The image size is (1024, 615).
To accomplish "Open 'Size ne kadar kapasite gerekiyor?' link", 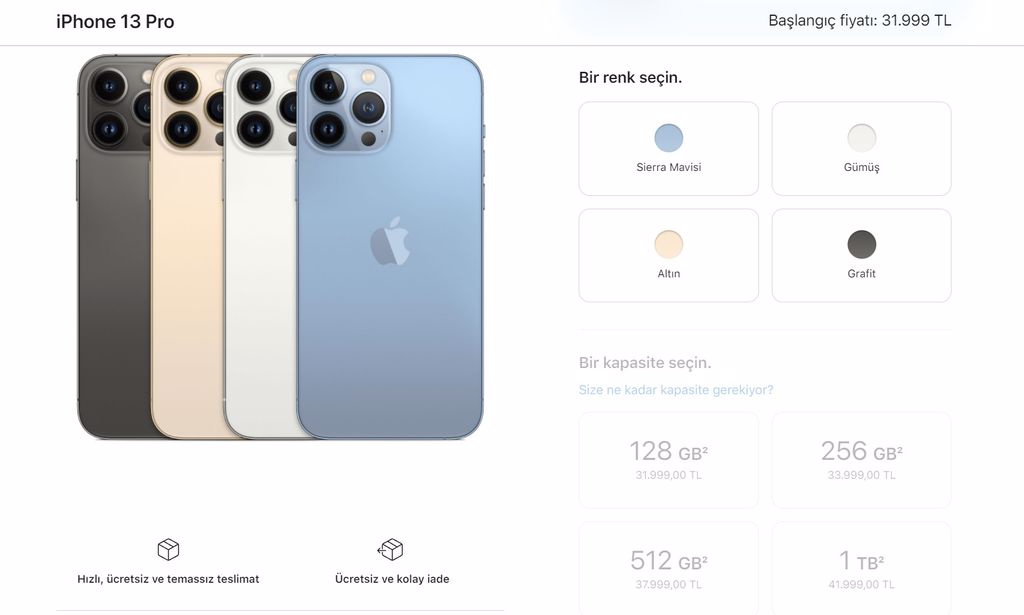I will 676,390.
